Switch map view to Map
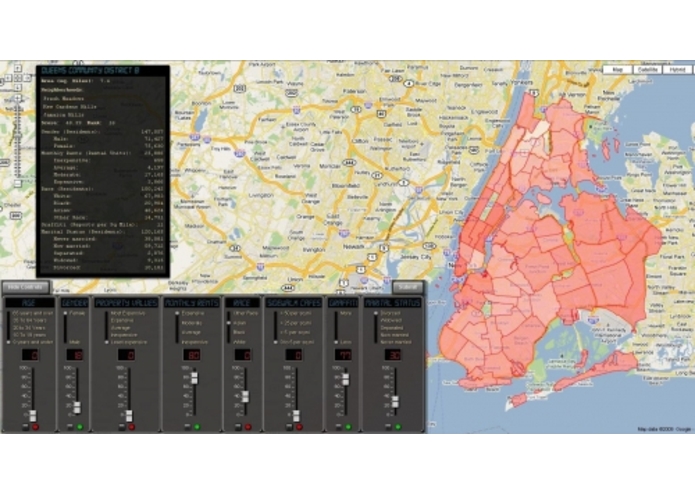Image resolution: width=695 pixels, height=494 pixels. click(x=617, y=70)
